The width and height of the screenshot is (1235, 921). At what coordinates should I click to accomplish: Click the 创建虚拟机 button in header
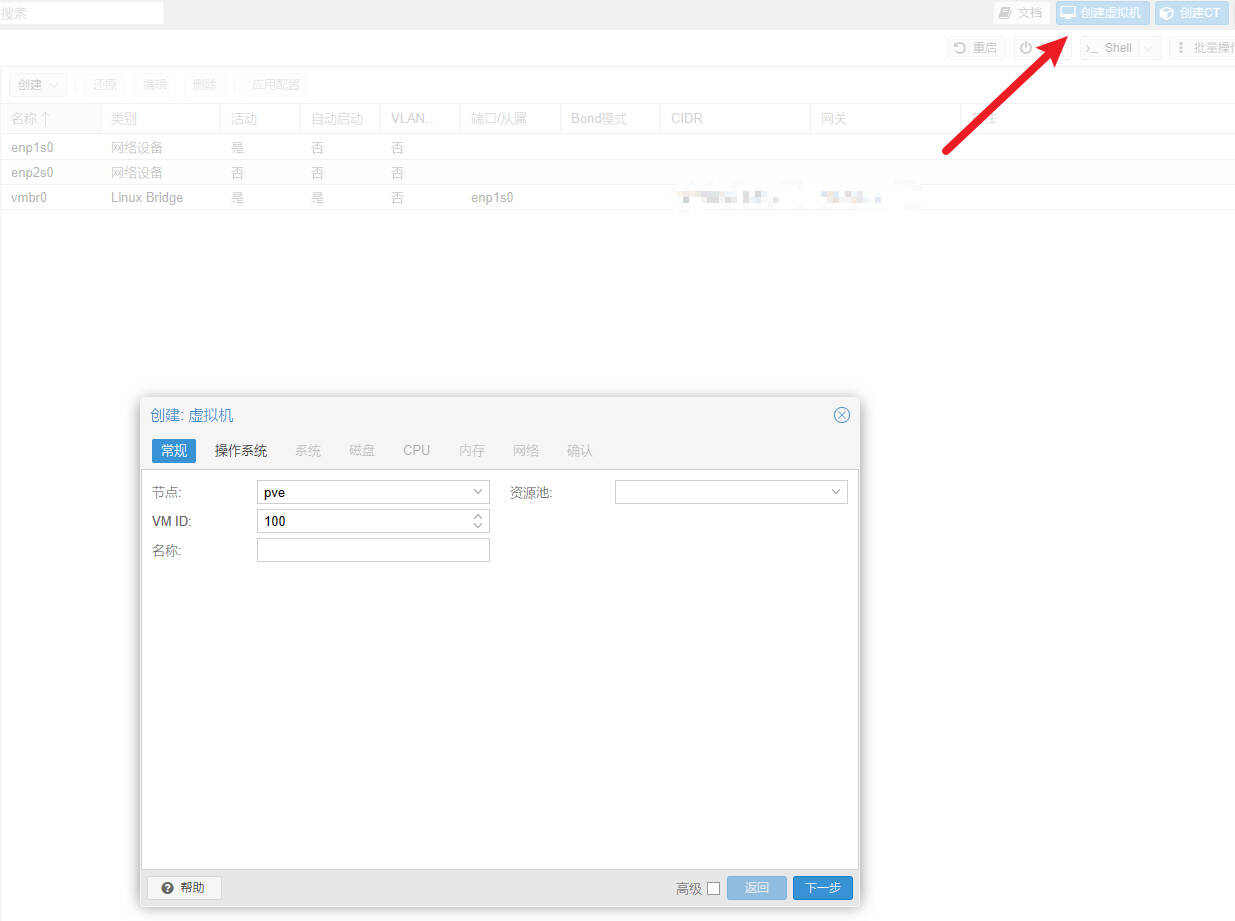pyautogui.click(x=1102, y=13)
